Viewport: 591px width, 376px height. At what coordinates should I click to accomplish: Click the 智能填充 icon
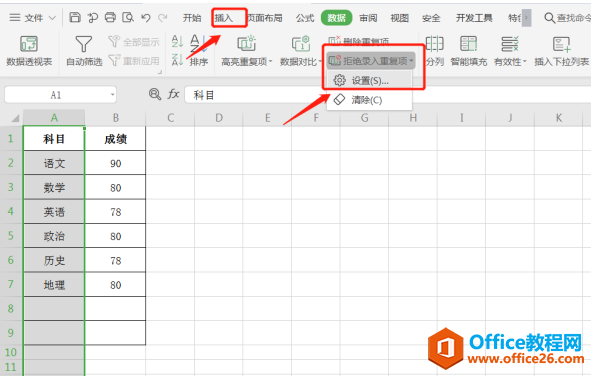pyautogui.click(x=469, y=51)
